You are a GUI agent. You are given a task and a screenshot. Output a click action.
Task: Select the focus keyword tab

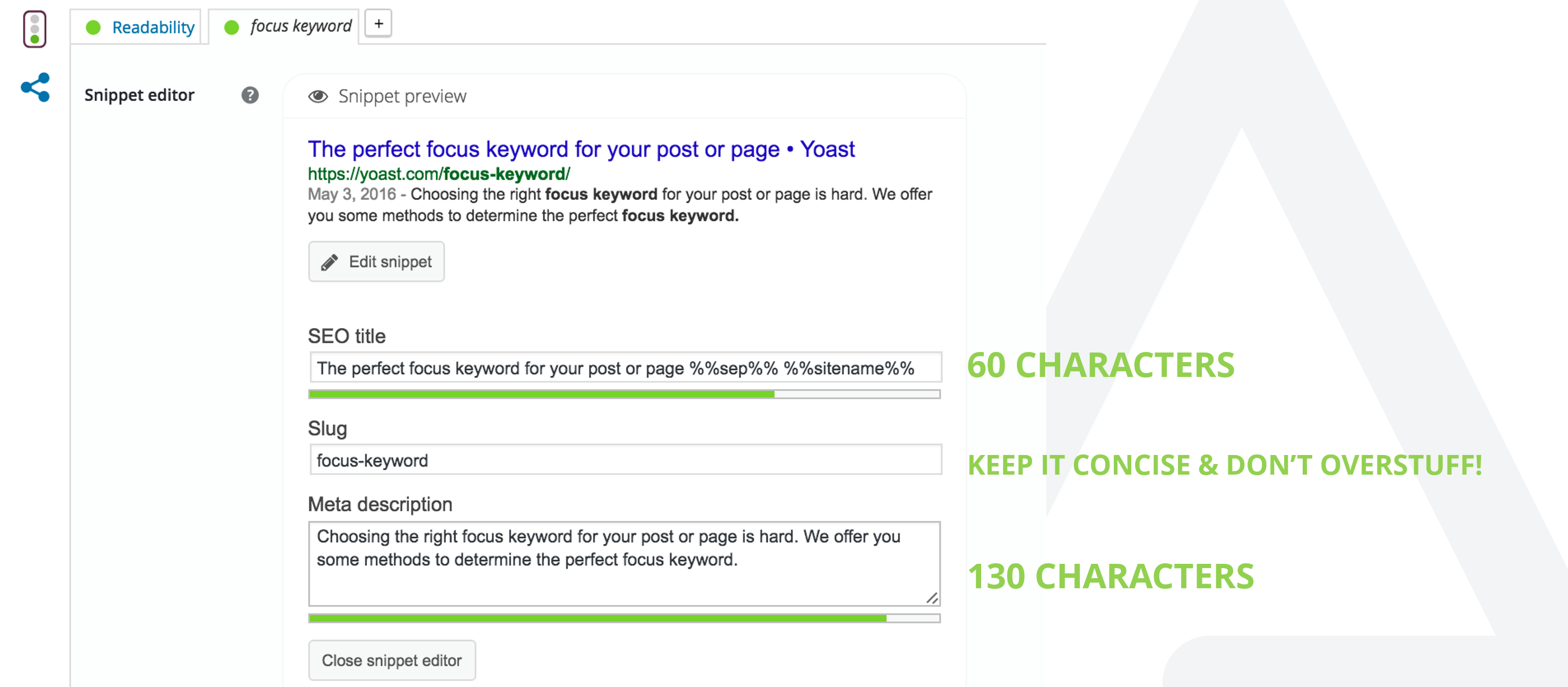tap(284, 27)
